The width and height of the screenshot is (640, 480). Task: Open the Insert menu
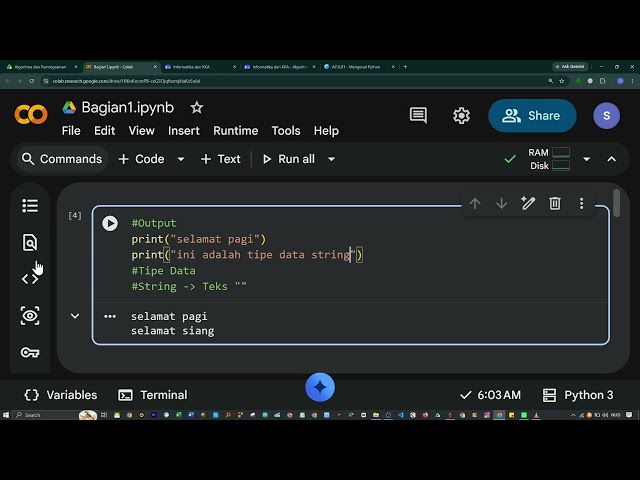pyautogui.click(x=184, y=131)
